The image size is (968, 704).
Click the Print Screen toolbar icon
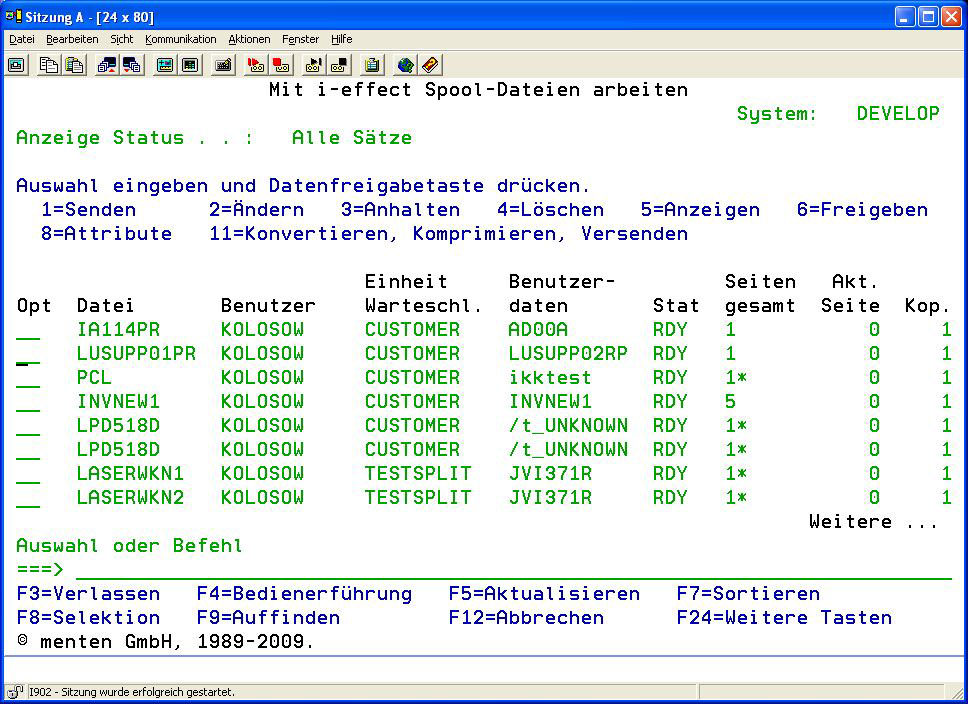tap(17, 65)
